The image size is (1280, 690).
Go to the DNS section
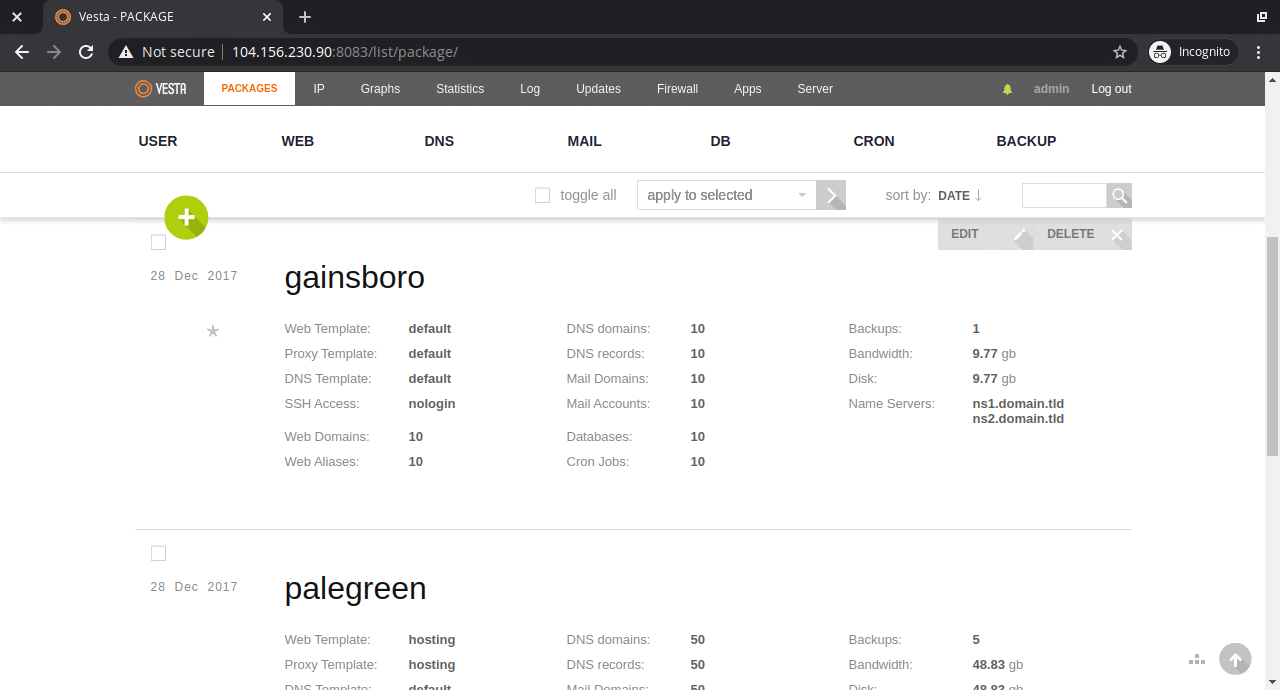[439, 141]
